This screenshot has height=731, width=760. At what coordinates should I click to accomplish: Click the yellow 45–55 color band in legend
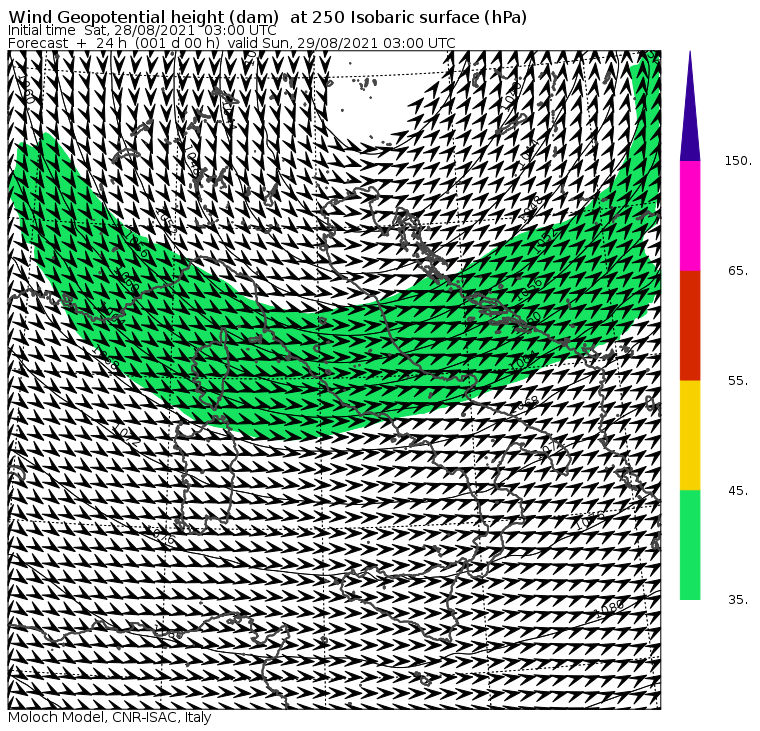tap(690, 435)
